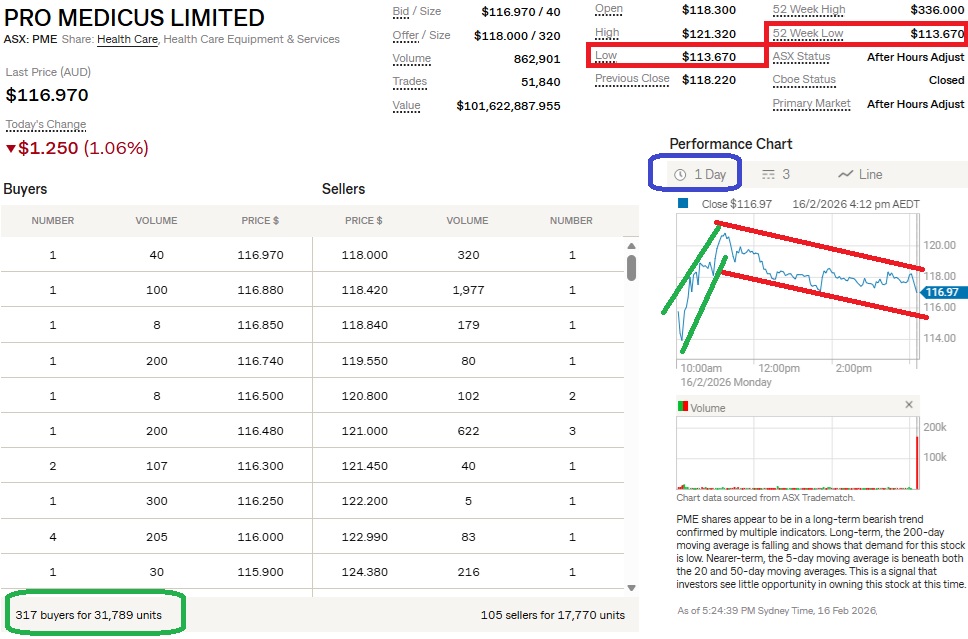
Task: Click the Volume indicator color icon
Action: coord(683,407)
